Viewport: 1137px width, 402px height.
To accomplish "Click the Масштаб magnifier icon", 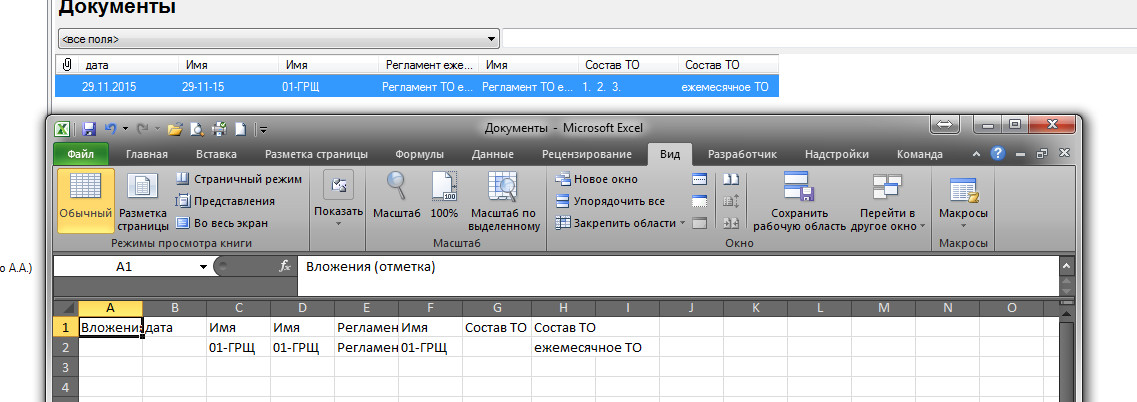I will click(x=396, y=187).
